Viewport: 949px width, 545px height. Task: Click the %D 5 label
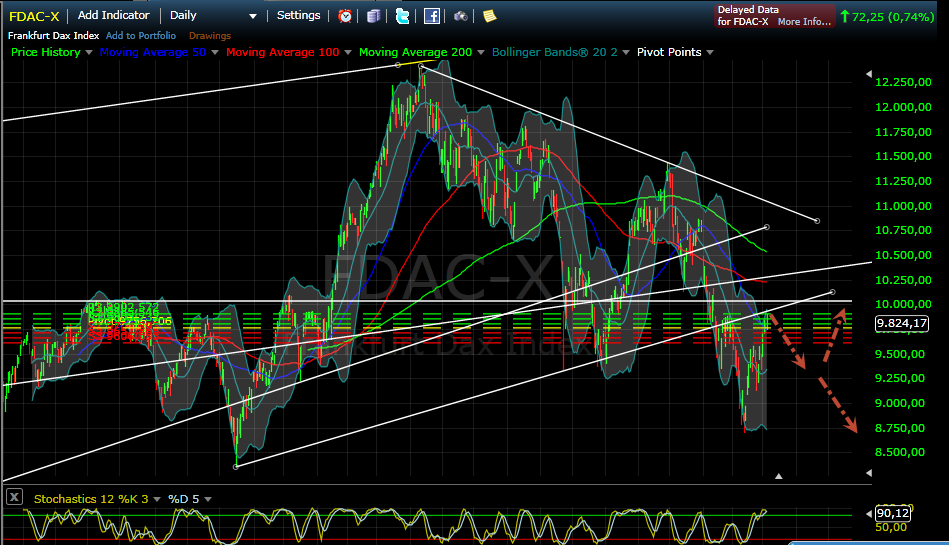(183, 499)
